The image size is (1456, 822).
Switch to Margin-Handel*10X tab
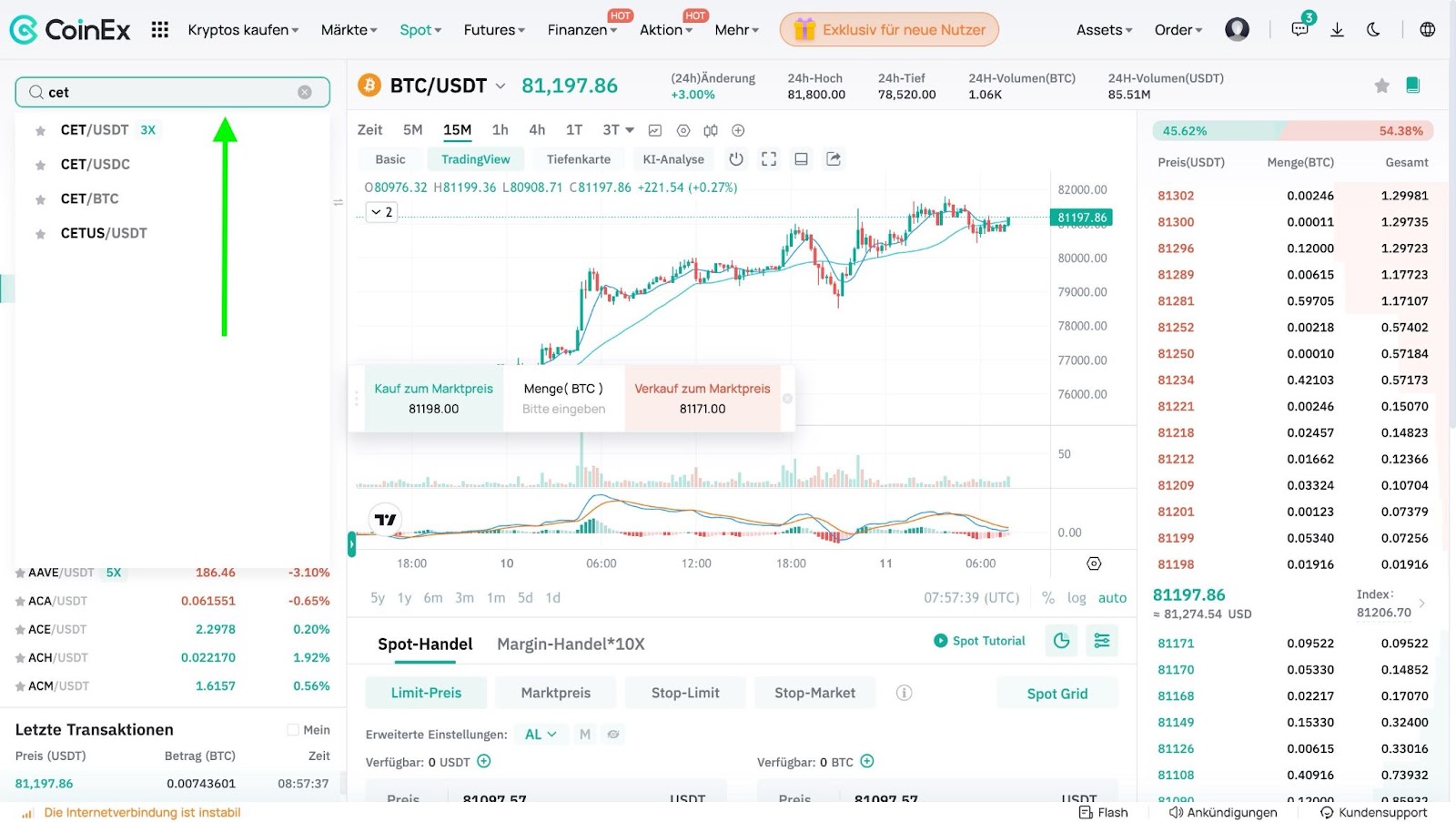click(x=571, y=644)
